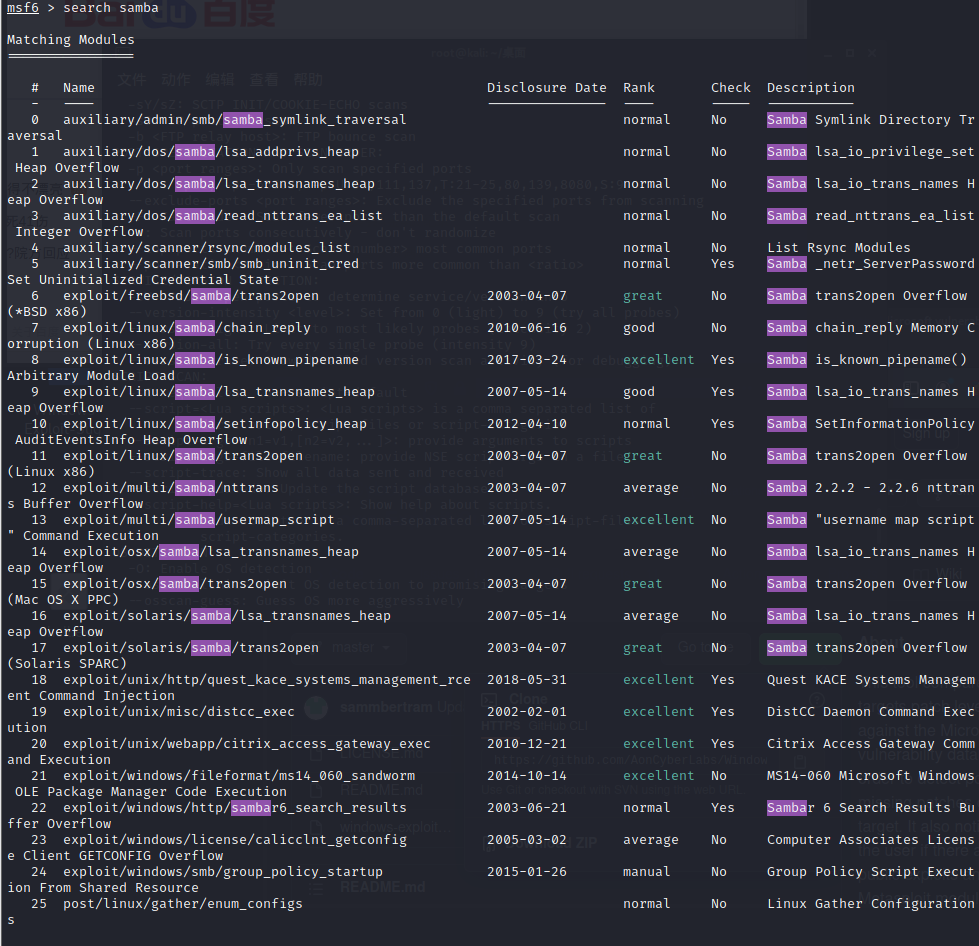
Task: Select module exploit/unix/http/quest_kace_systems_management_rce
Action: pos(267,680)
